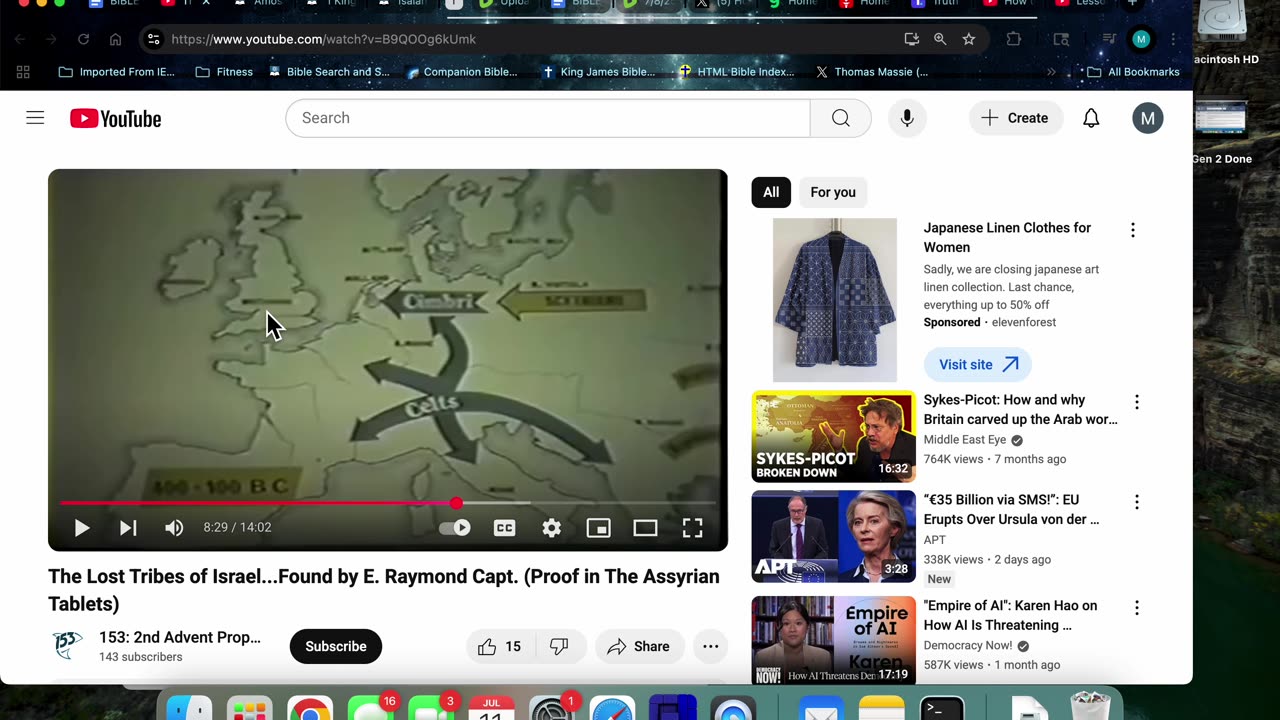Open options for the Sykes-Picot video
This screenshot has width=1280, height=720.
pyautogui.click(x=1136, y=402)
